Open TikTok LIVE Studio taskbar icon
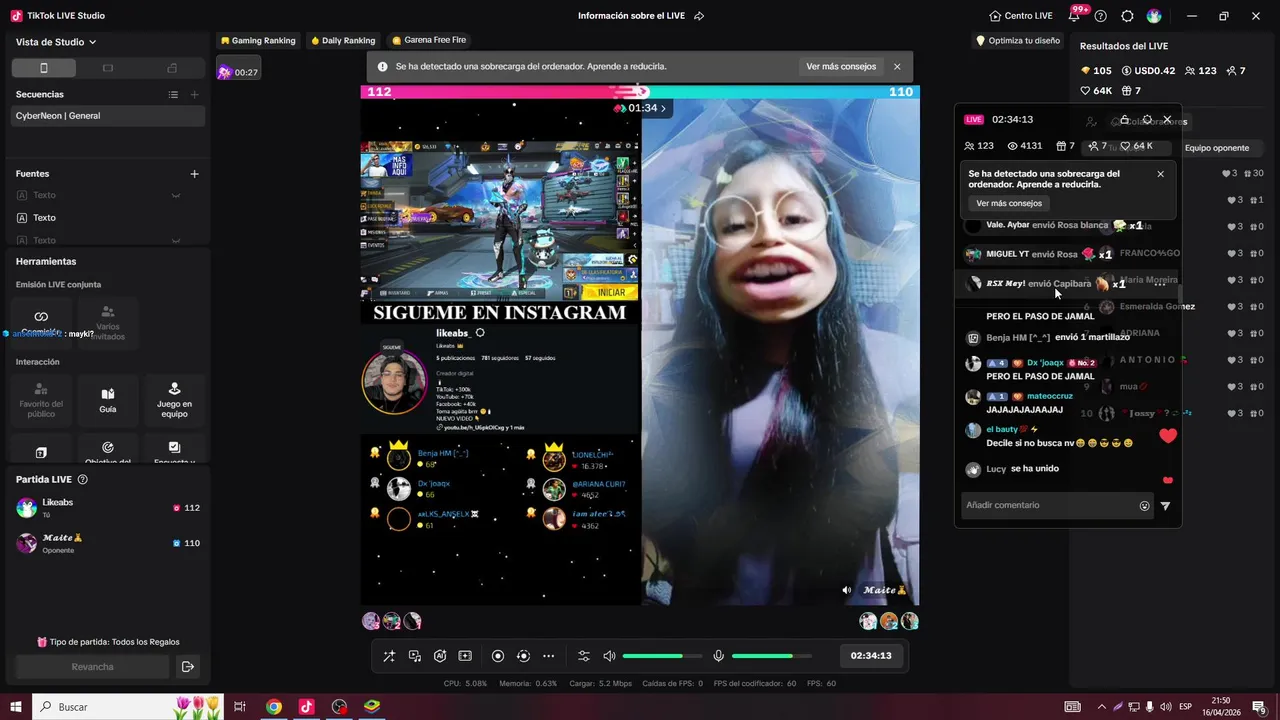The image size is (1280, 720). [306, 707]
